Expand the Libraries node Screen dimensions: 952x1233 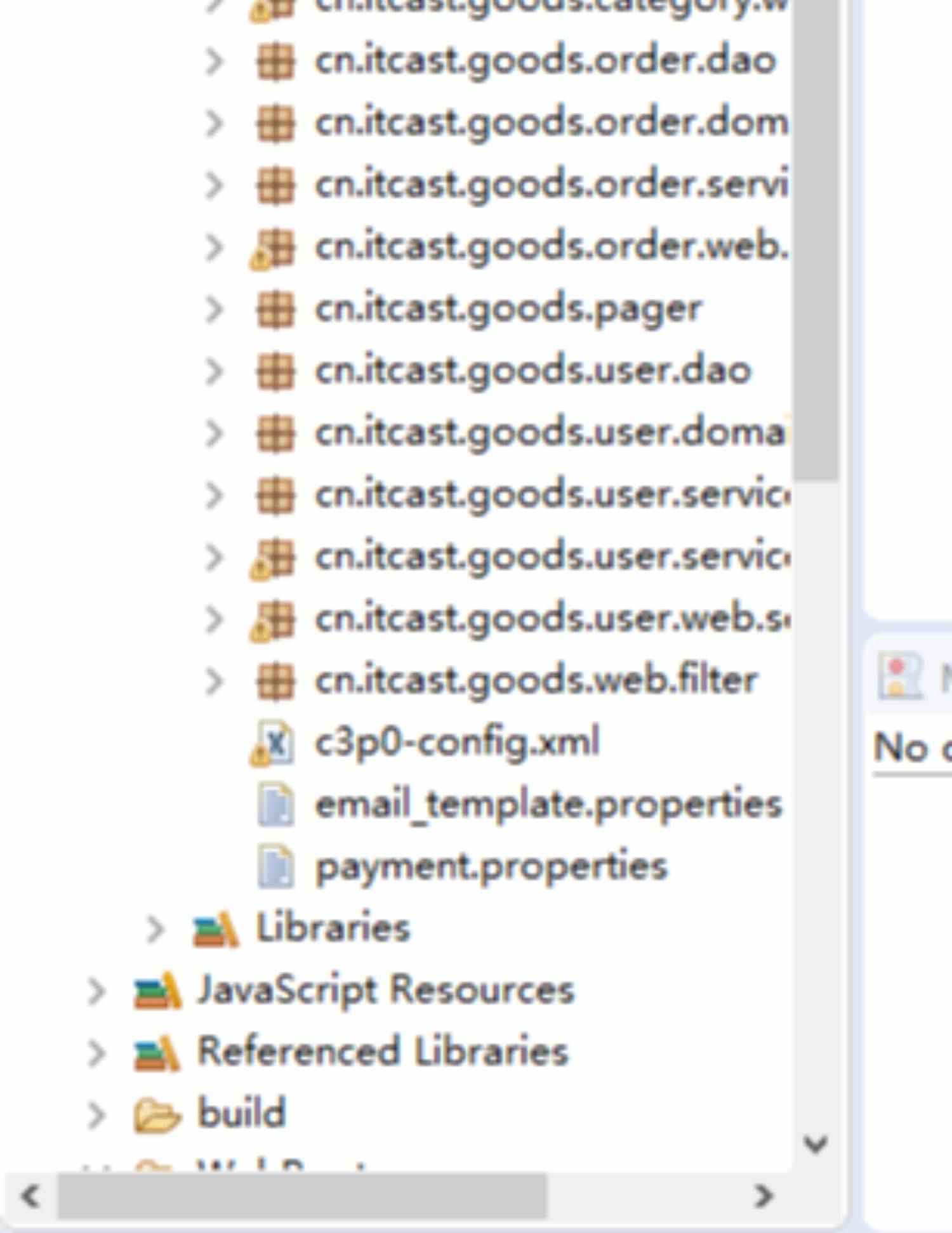click(x=155, y=929)
